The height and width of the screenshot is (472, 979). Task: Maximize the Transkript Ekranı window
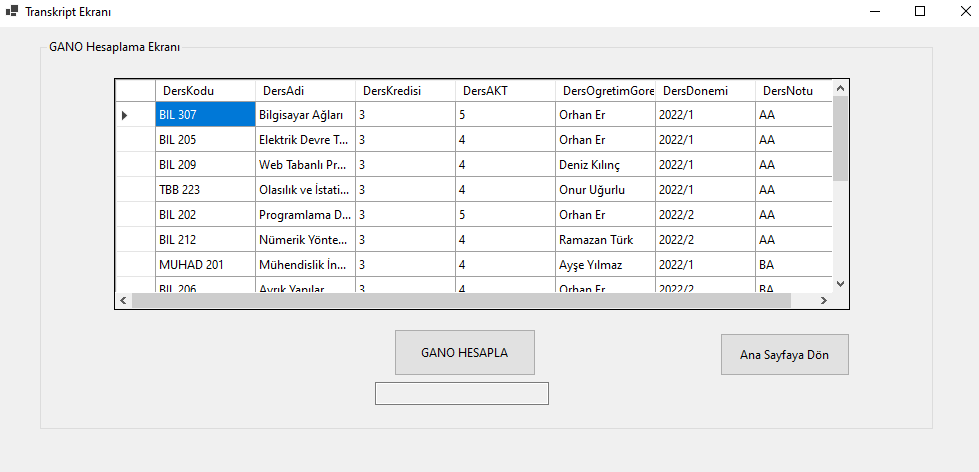coord(920,11)
